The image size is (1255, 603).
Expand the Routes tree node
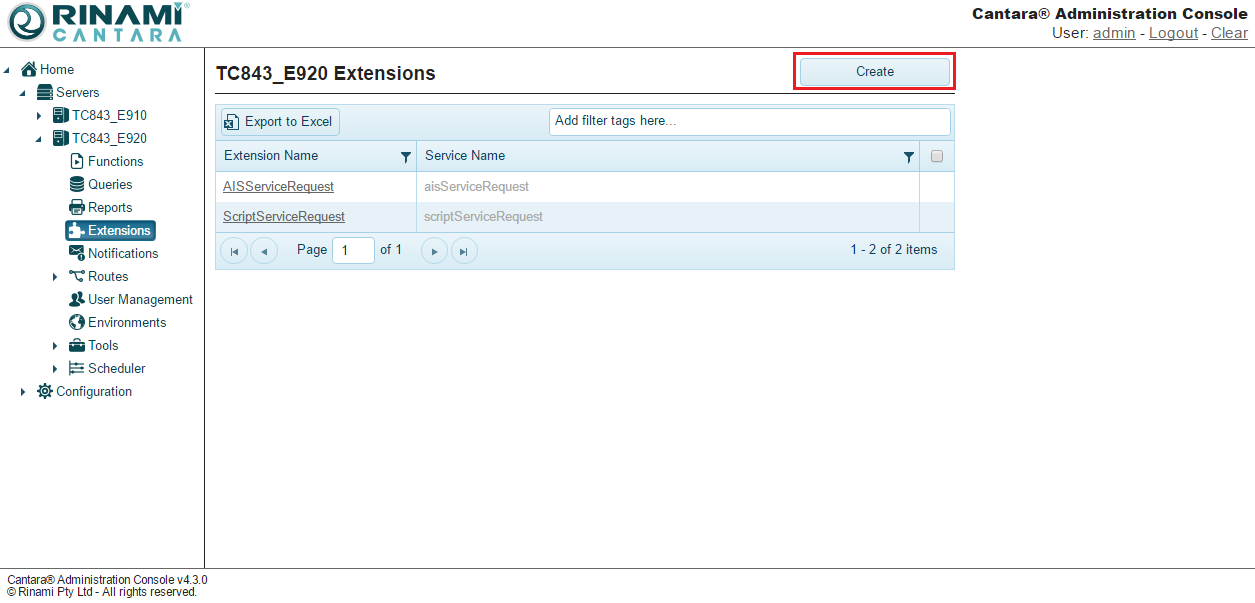point(55,277)
